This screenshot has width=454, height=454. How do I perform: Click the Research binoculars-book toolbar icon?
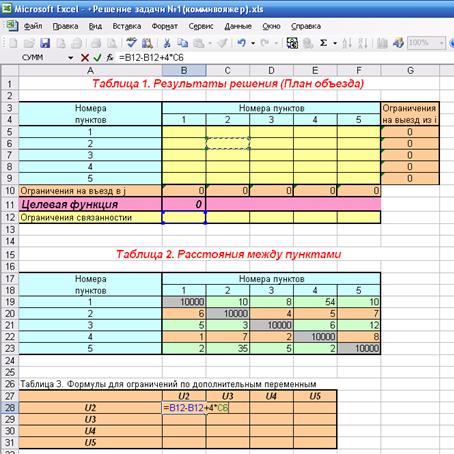pos(147,43)
